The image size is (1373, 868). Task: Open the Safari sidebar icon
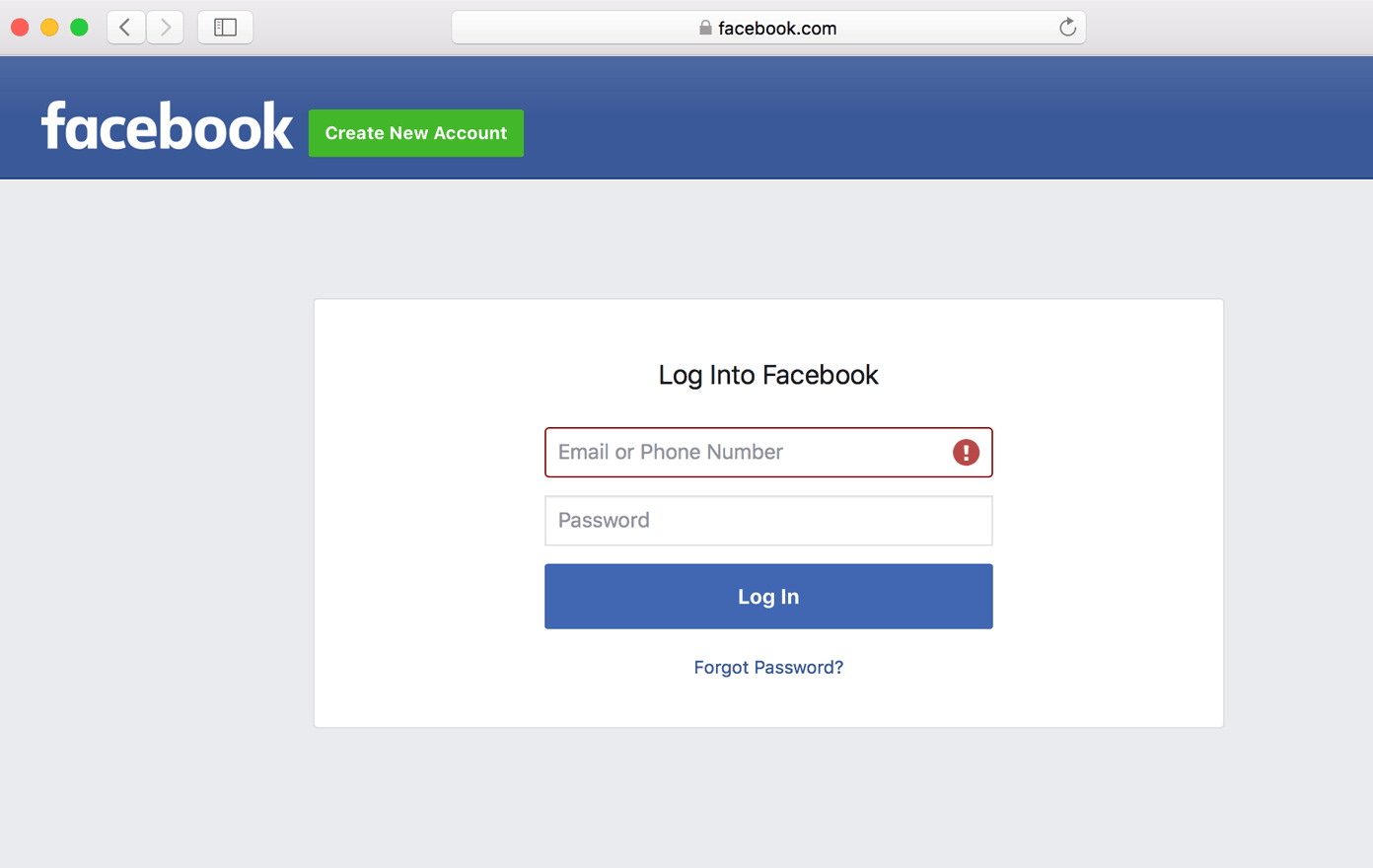[x=225, y=27]
